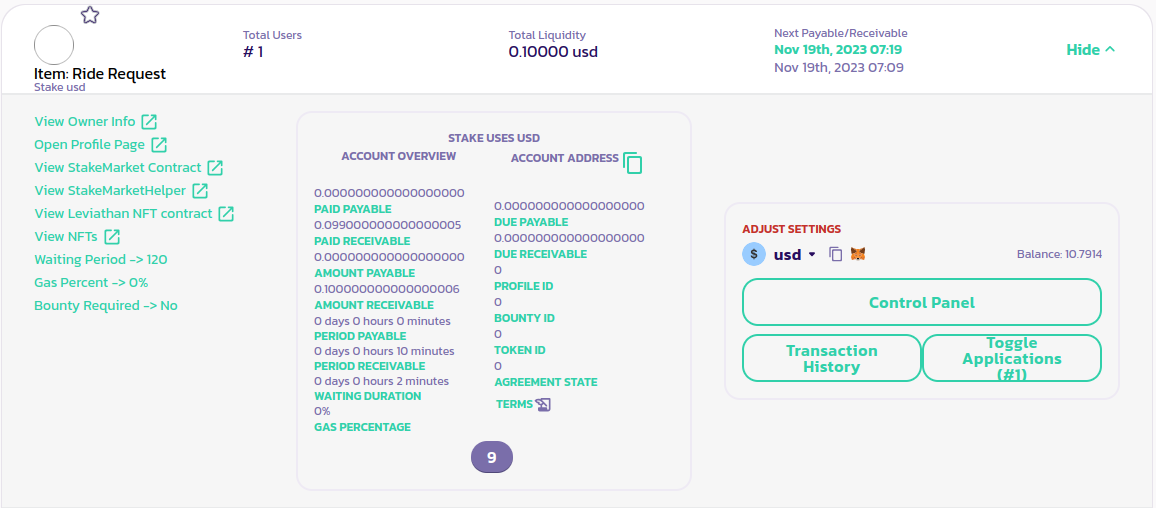Open View StakeMarket Contract link

118,168
